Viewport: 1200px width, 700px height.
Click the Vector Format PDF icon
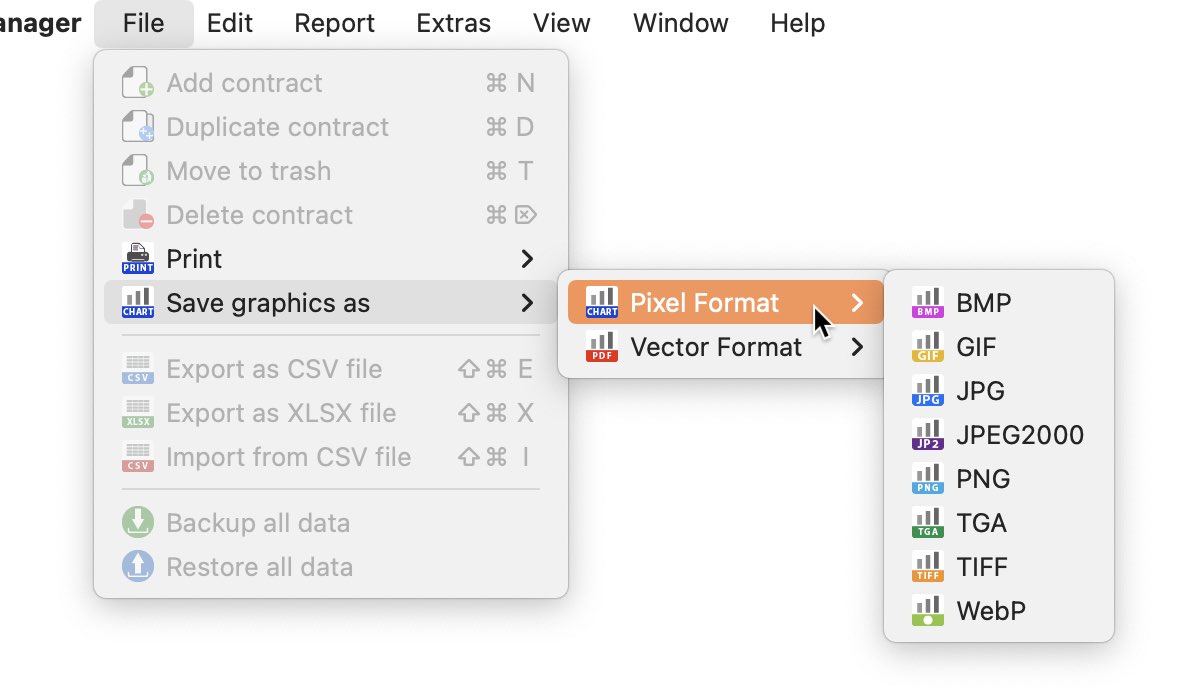coord(602,347)
